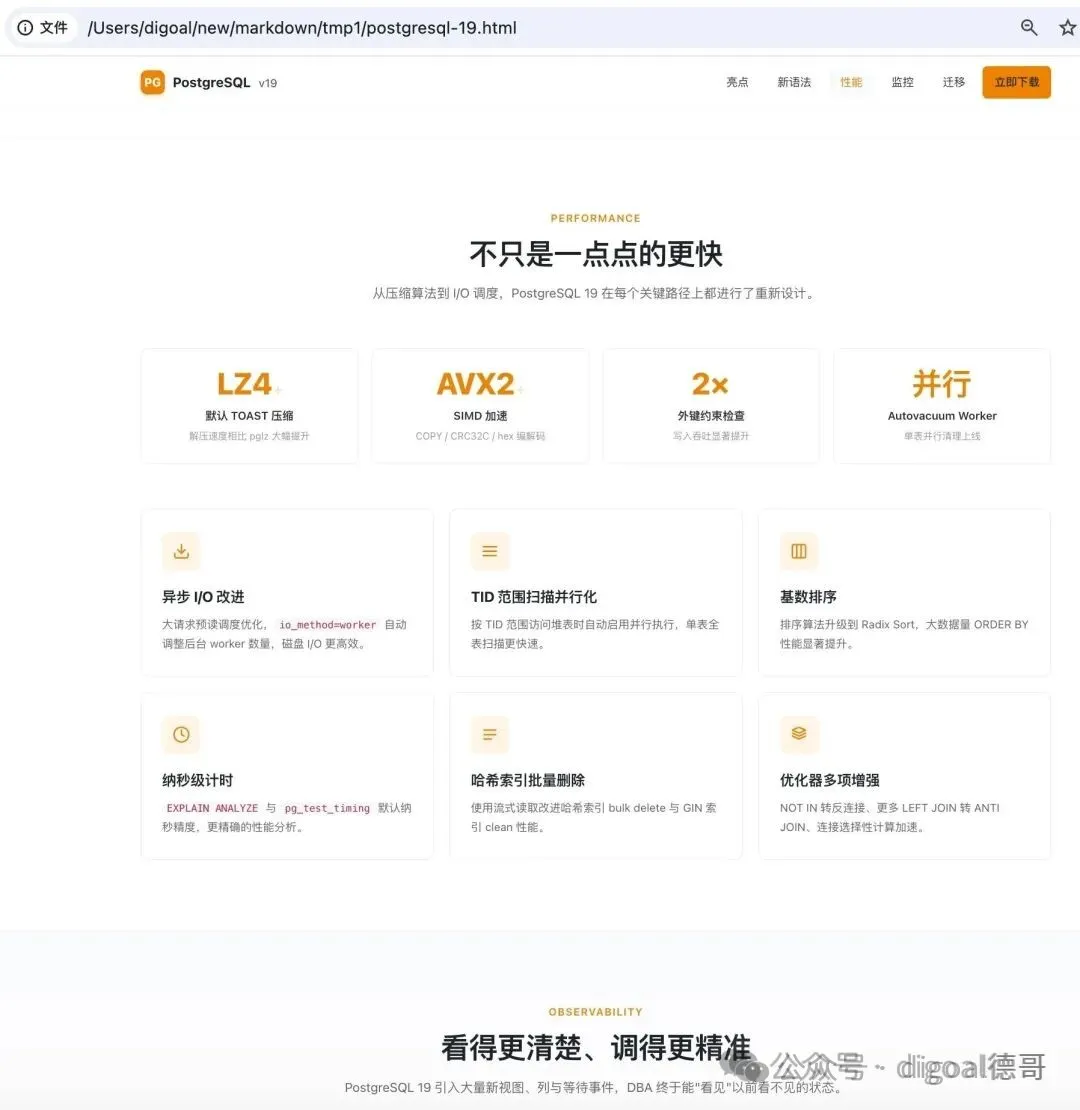Click the 异步 I/O 改进 title

coord(203,597)
